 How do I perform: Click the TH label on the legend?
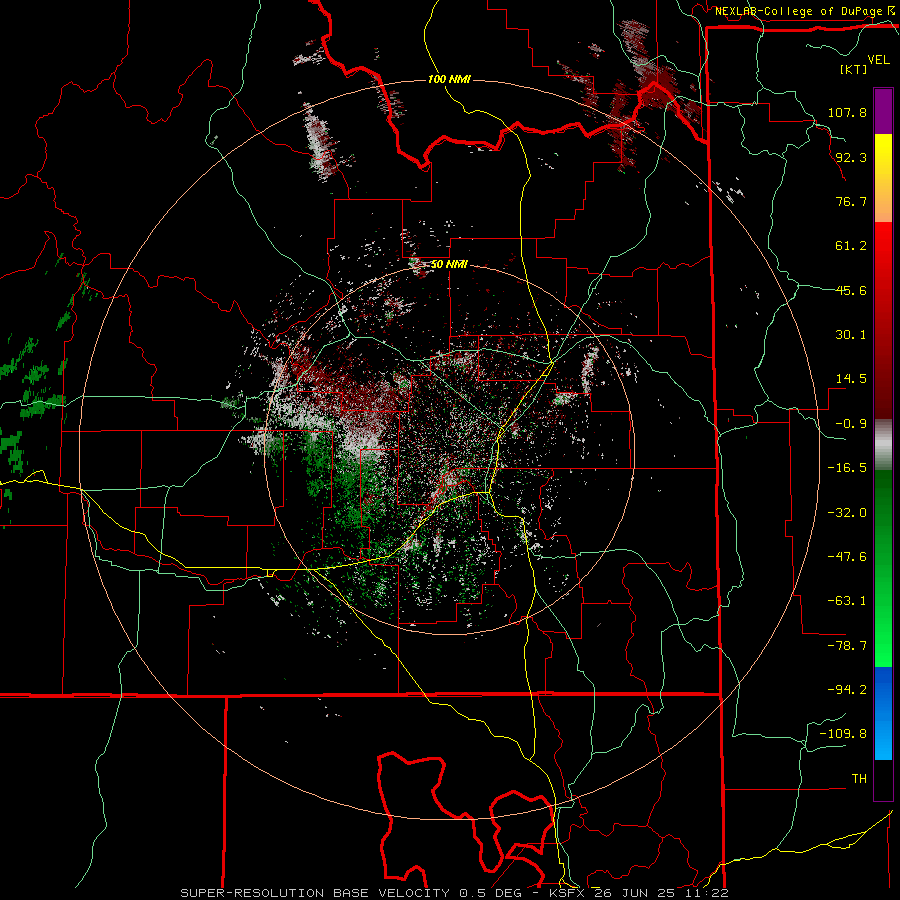(x=859, y=779)
